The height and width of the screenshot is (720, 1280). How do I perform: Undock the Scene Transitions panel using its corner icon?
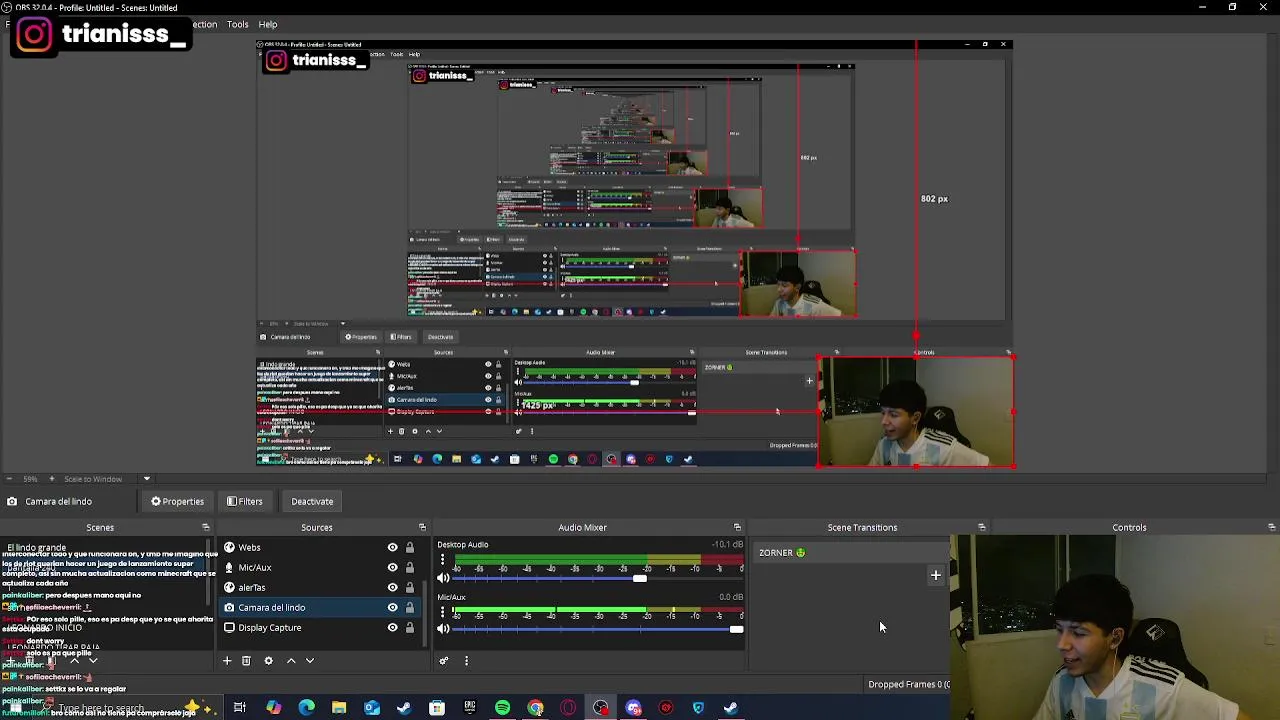pyautogui.click(x=981, y=527)
